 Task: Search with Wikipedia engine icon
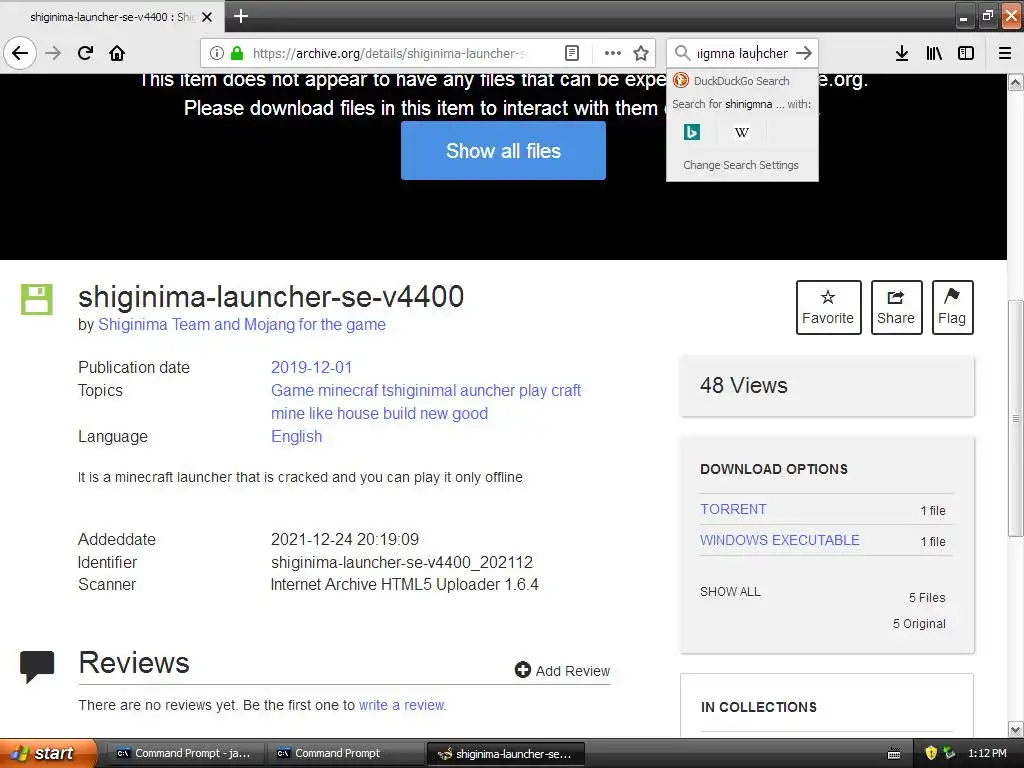[741, 132]
